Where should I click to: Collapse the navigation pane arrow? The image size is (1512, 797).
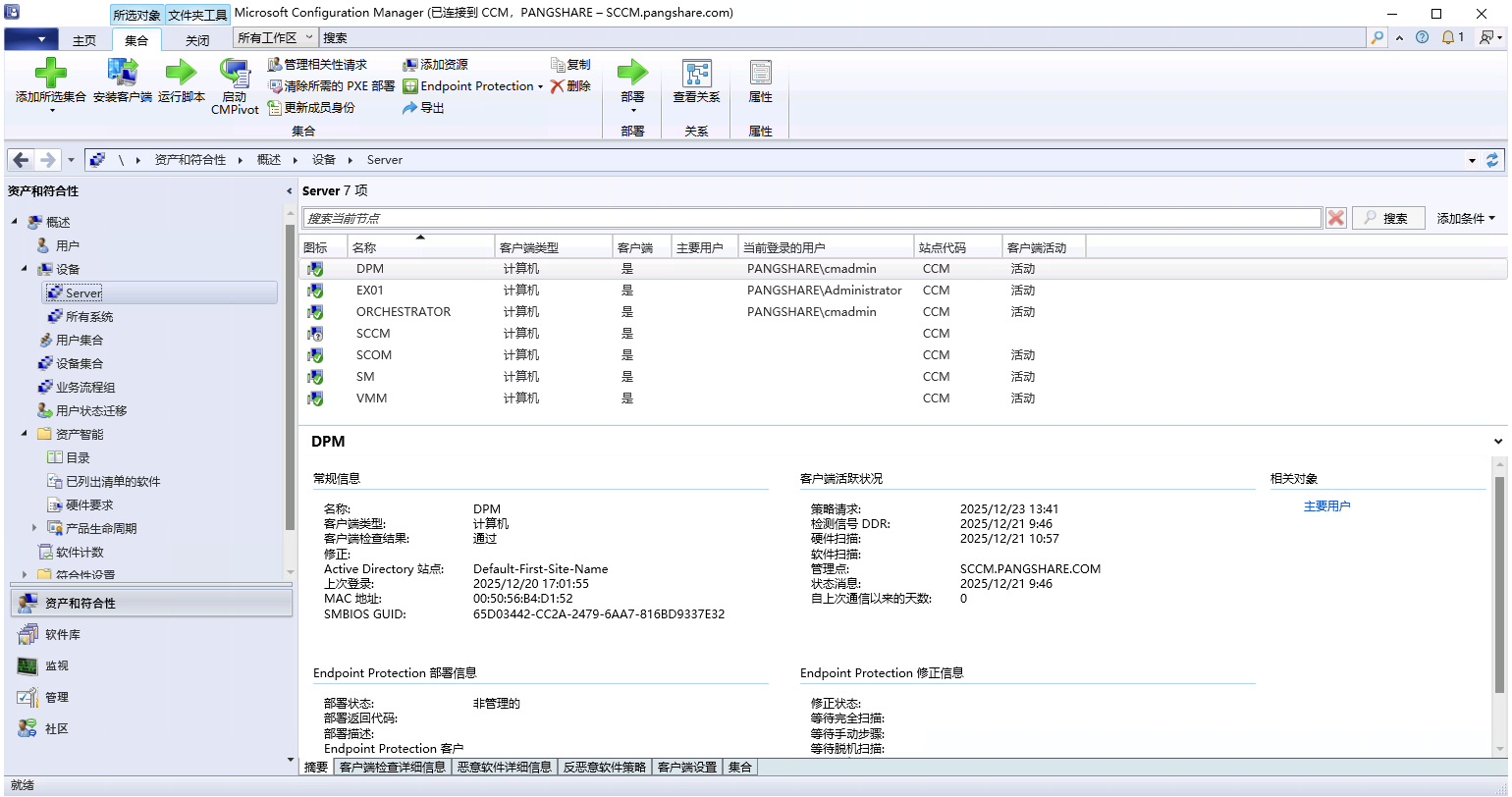tap(289, 191)
